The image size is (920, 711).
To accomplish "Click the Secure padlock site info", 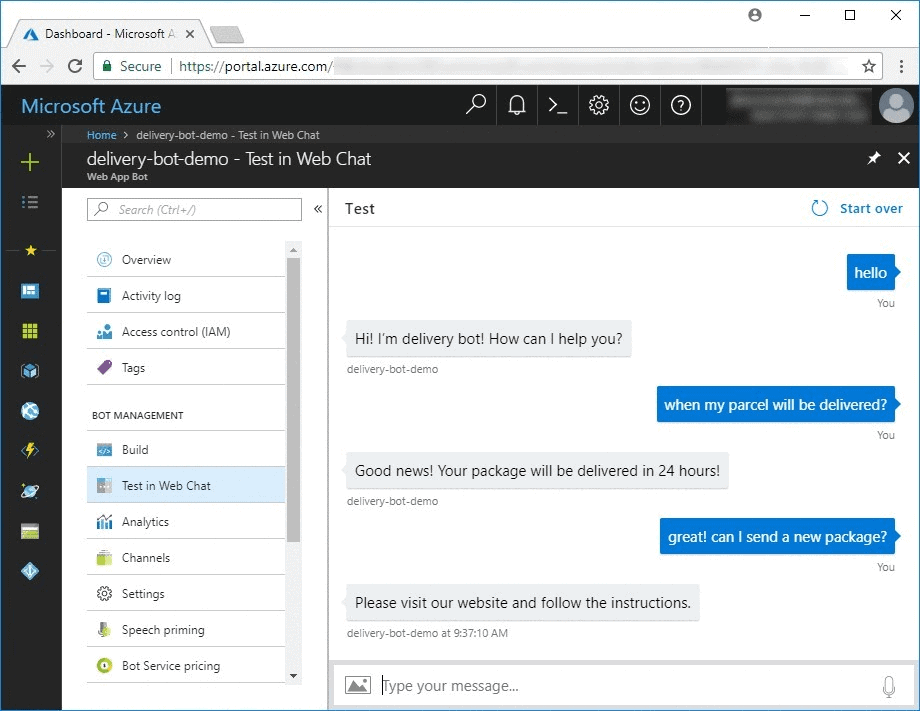I will point(132,66).
